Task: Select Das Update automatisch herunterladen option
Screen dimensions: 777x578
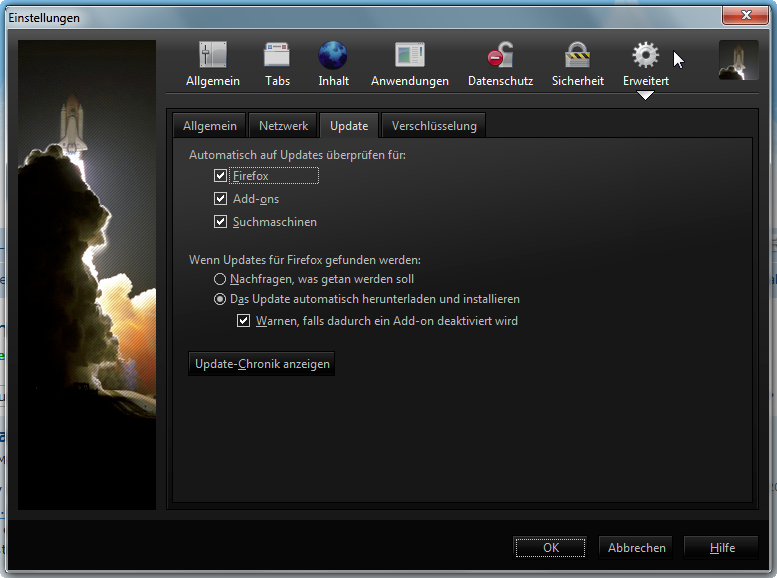Action: pos(220,299)
